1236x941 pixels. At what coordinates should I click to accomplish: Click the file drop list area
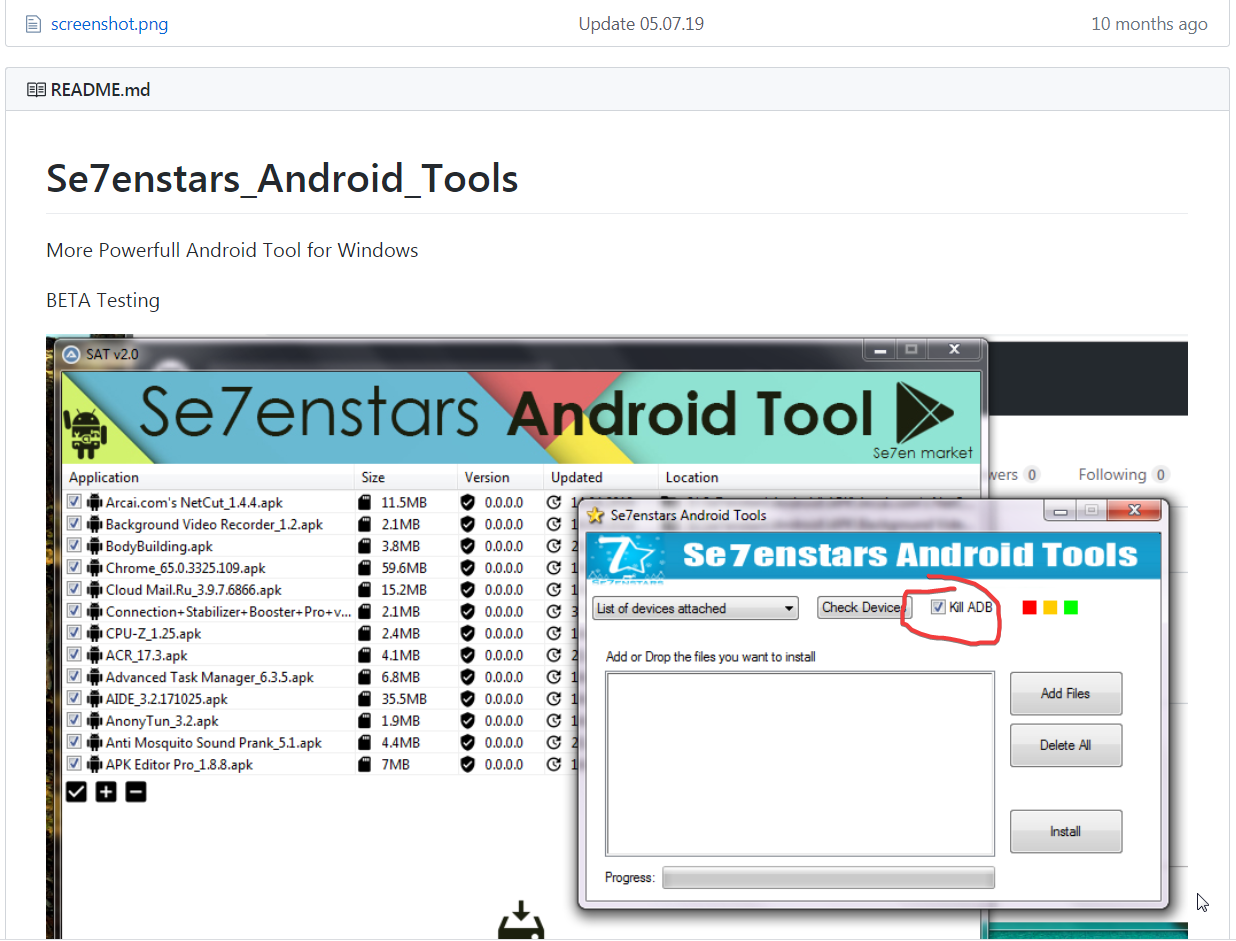click(x=800, y=763)
